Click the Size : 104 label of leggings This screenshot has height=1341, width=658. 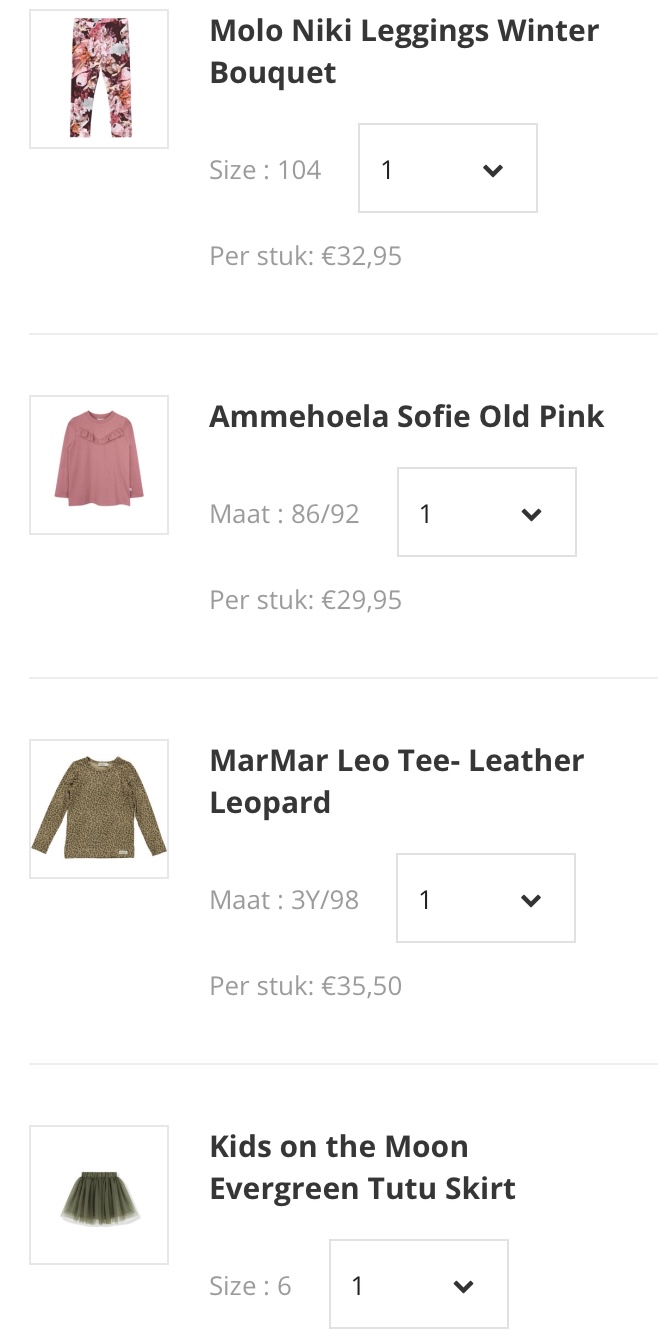[265, 170]
